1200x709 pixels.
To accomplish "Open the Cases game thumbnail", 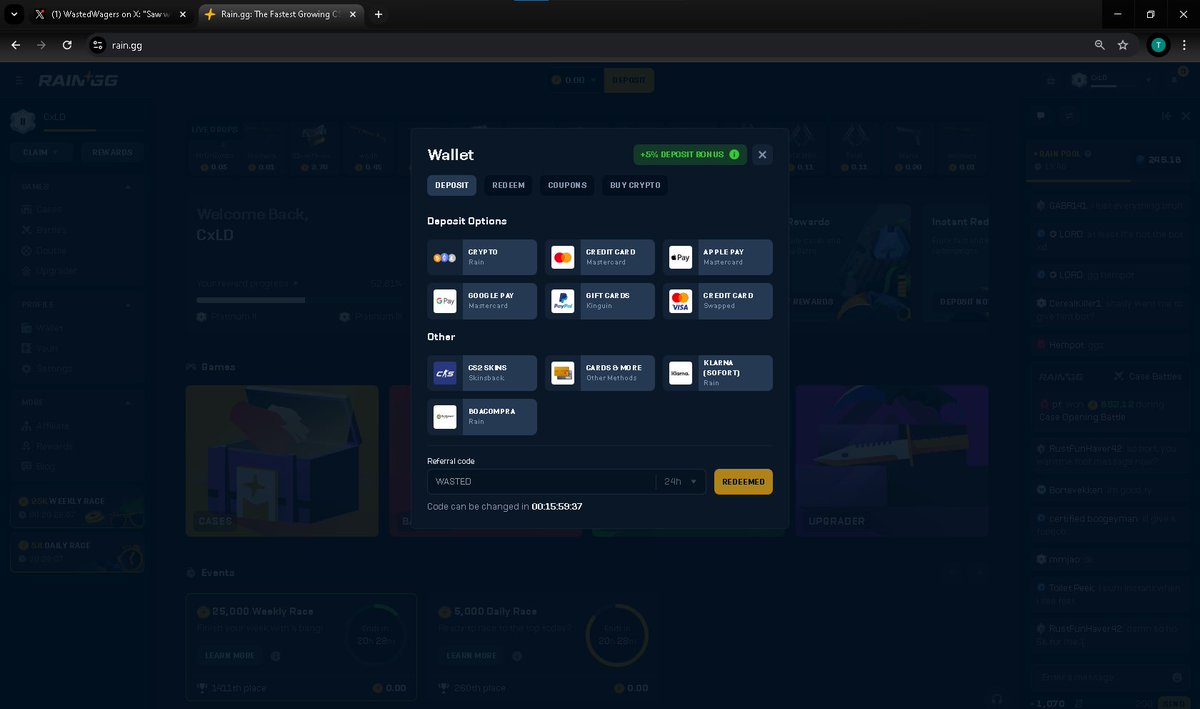I will (283, 461).
